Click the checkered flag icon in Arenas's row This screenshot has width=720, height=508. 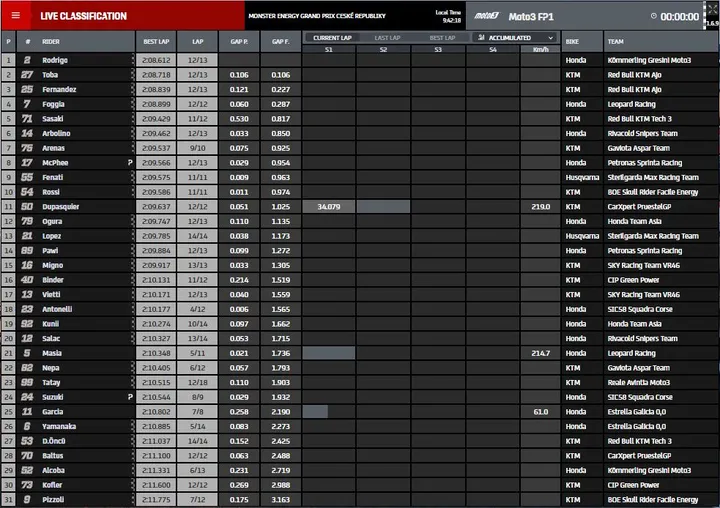coord(133,148)
